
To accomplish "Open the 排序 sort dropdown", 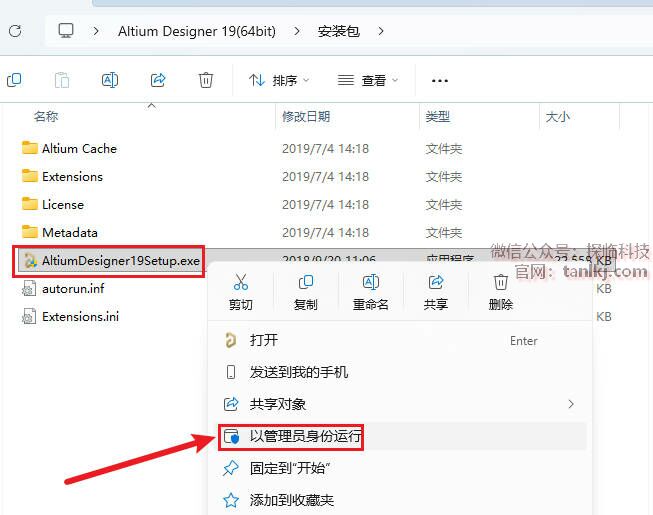I will [279, 80].
